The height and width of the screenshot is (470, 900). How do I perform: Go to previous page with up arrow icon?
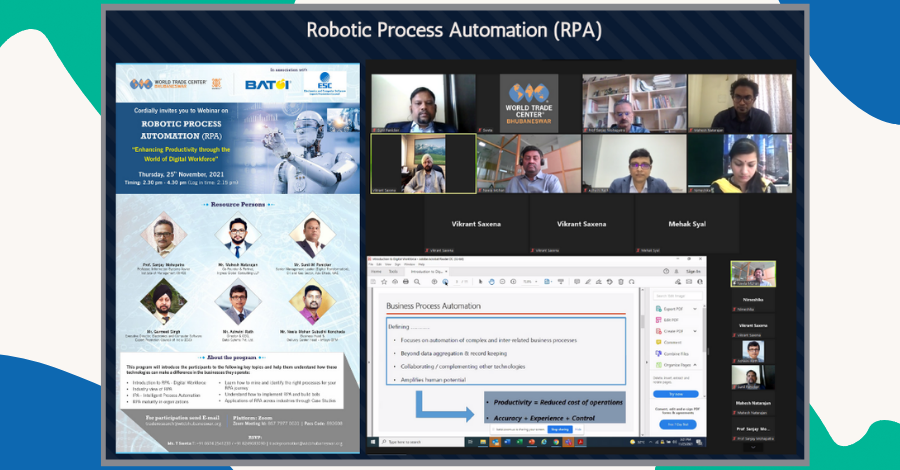pyautogui.click(x=435, y=282)
